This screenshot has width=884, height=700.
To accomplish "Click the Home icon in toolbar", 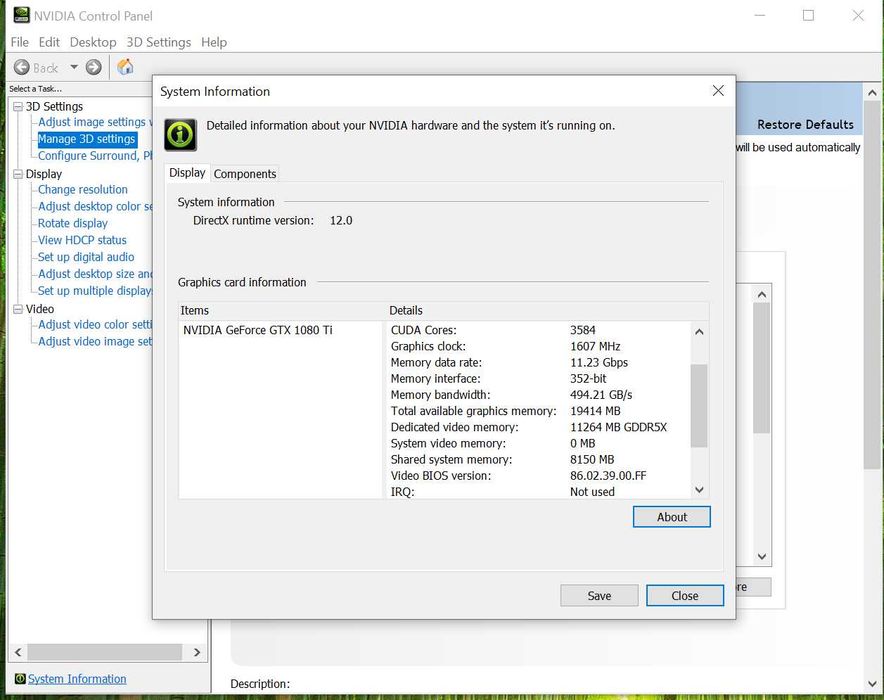I will pyautogui.click(x=125, y=67).
